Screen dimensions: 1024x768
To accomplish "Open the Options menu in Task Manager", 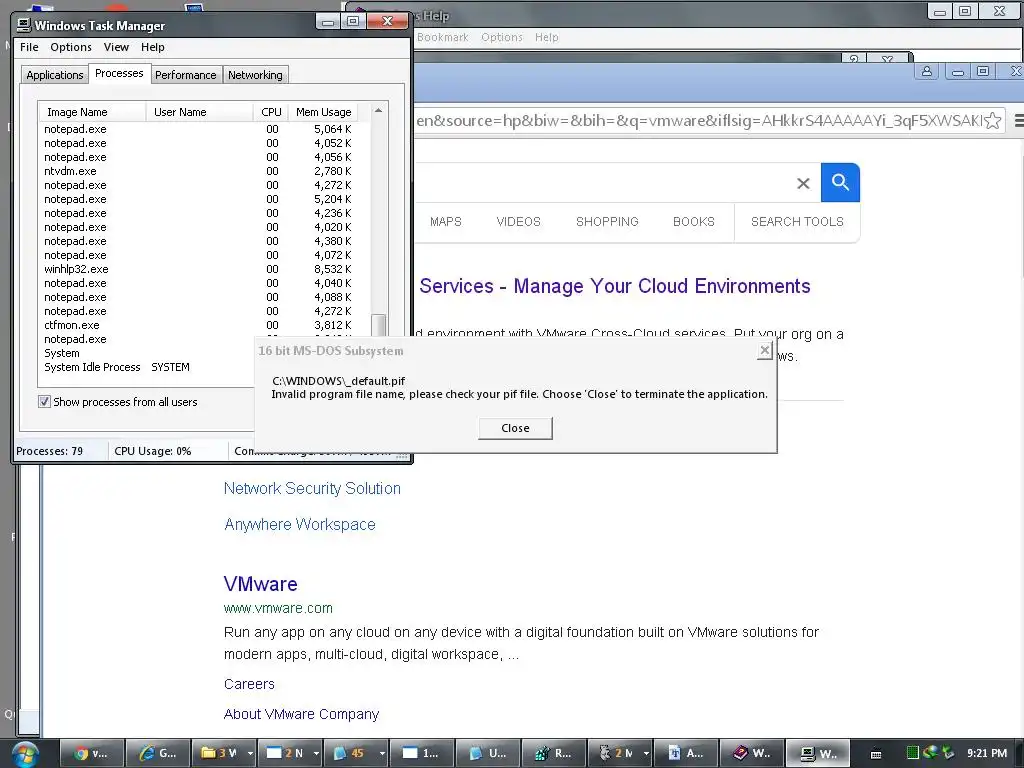I will coord(71,47).
